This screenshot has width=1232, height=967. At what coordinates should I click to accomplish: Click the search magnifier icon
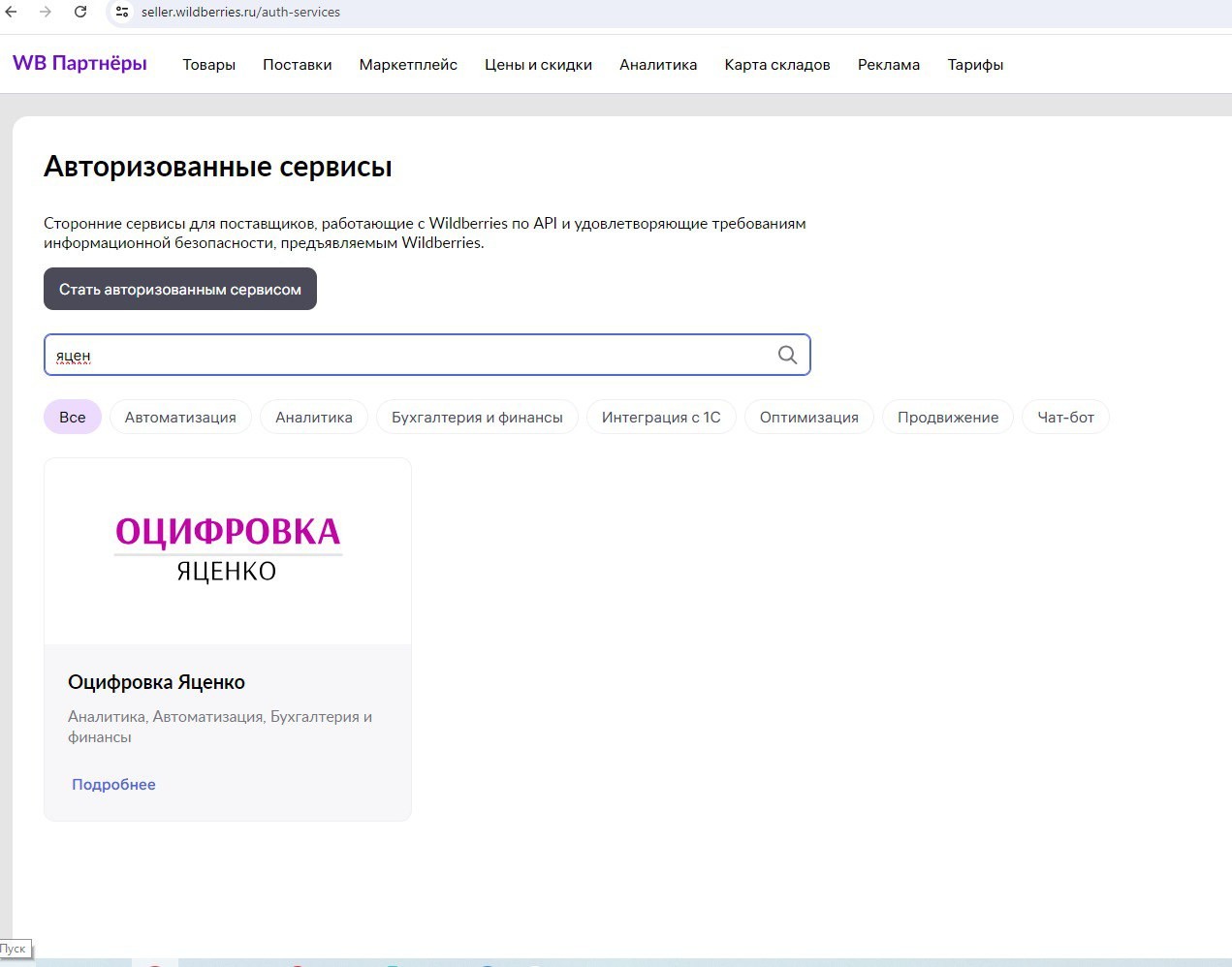coord(788,355)
